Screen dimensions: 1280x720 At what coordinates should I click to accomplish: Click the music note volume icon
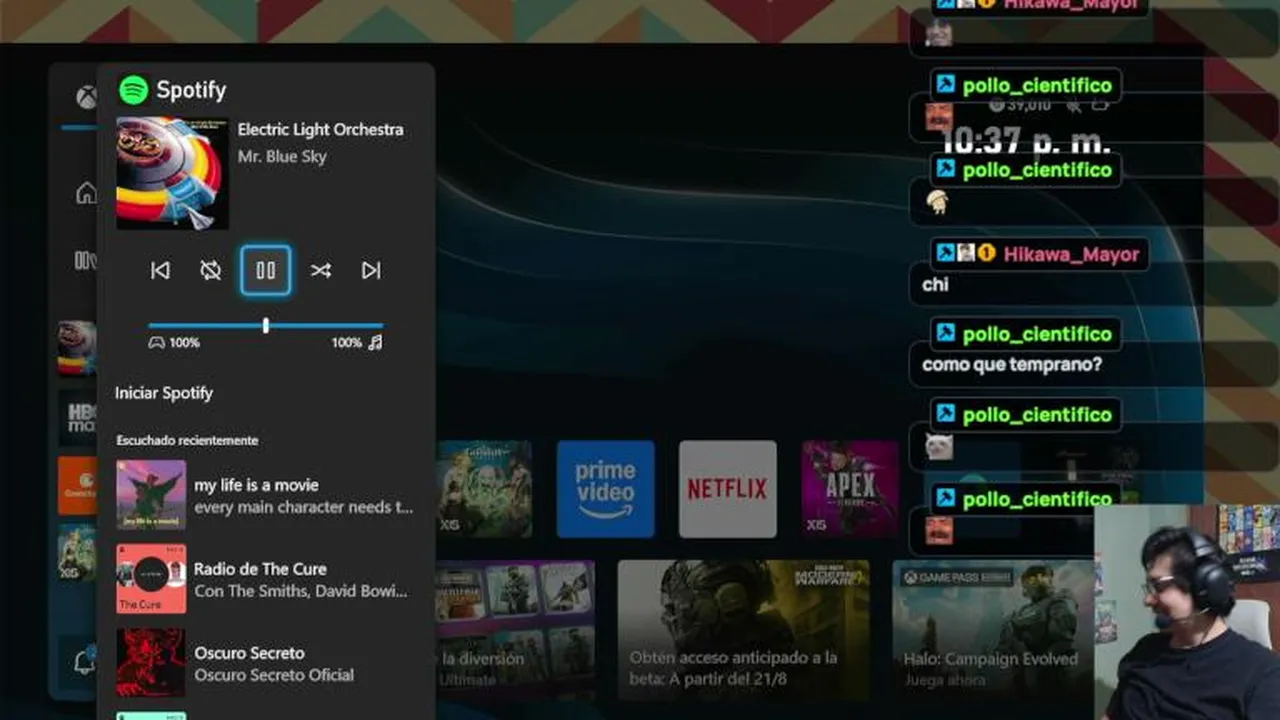pyautogui.click(x=375, y=343)
